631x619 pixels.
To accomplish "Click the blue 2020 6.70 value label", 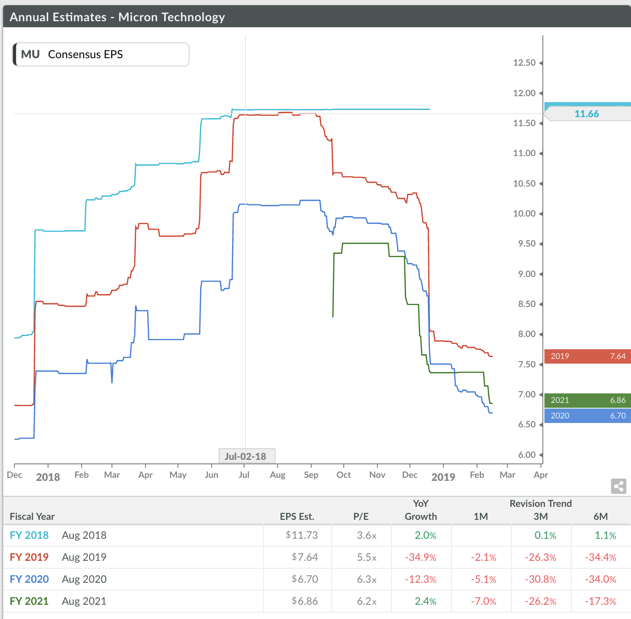I will point(588,415).
